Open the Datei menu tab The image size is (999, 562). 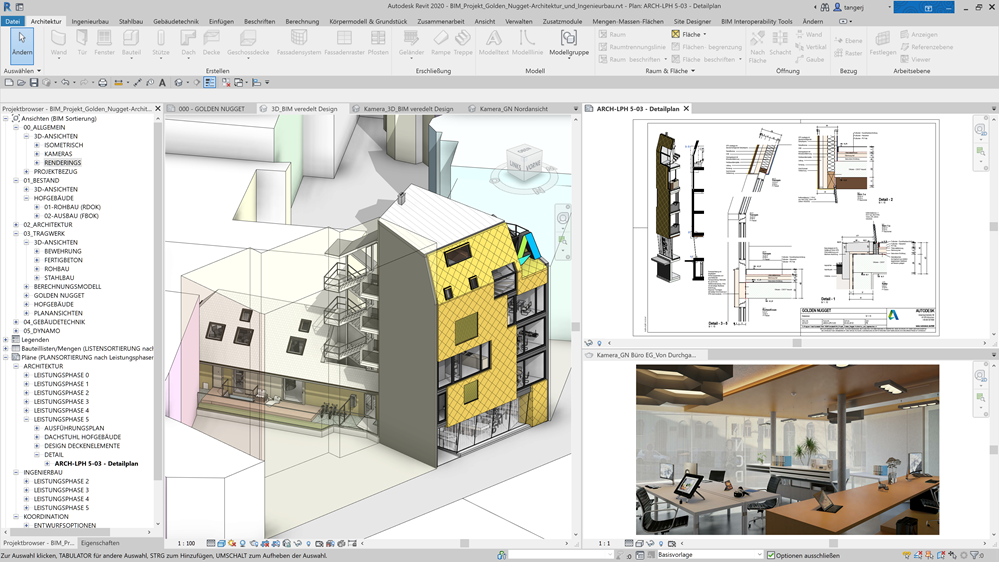(x=12, y=21)
